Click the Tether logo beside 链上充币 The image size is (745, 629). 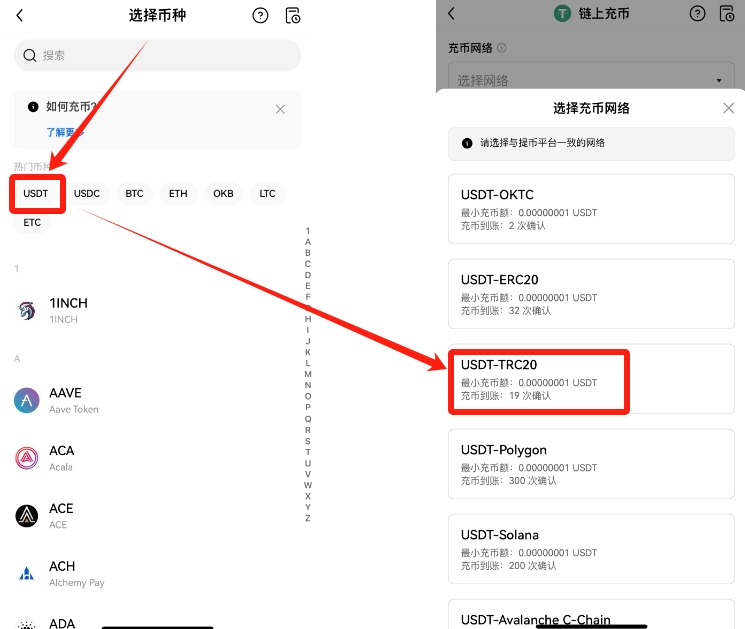point(563,13)
